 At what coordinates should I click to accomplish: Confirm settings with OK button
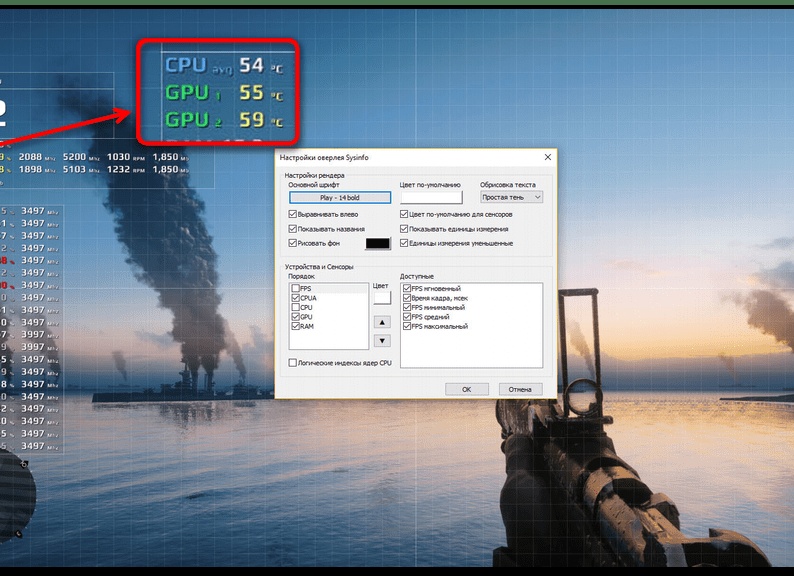467,389
